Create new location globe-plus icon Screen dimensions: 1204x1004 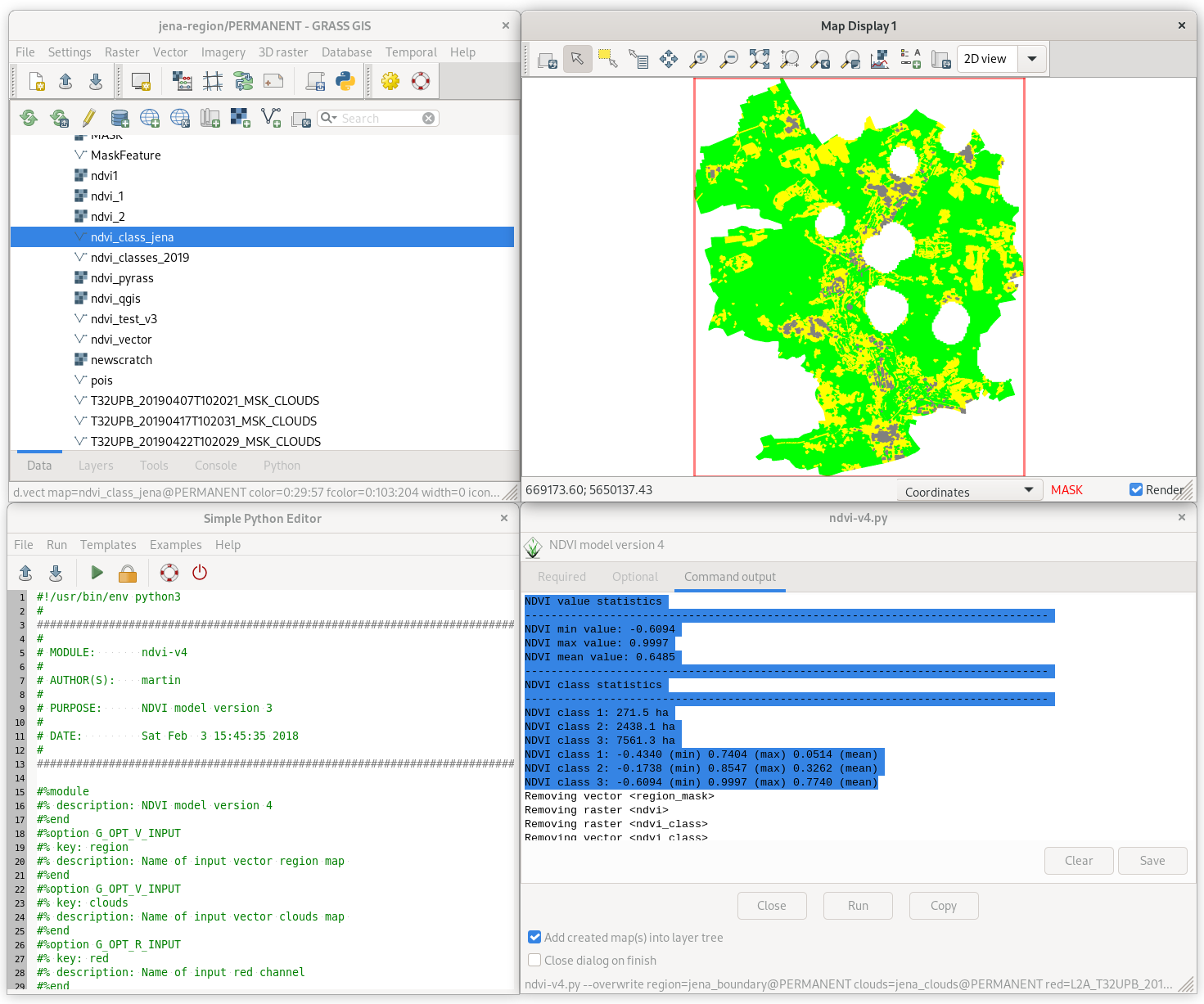(150, 118)
